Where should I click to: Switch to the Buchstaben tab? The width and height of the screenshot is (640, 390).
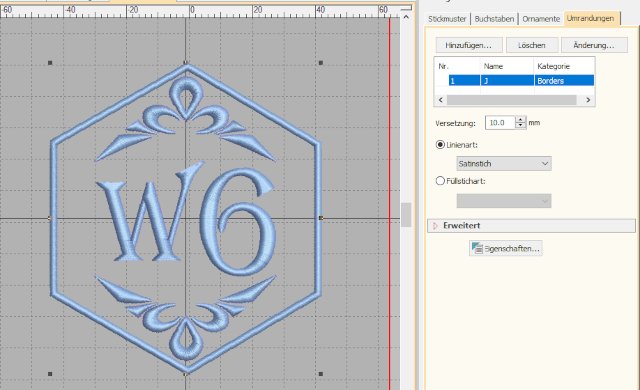(494, 19)
